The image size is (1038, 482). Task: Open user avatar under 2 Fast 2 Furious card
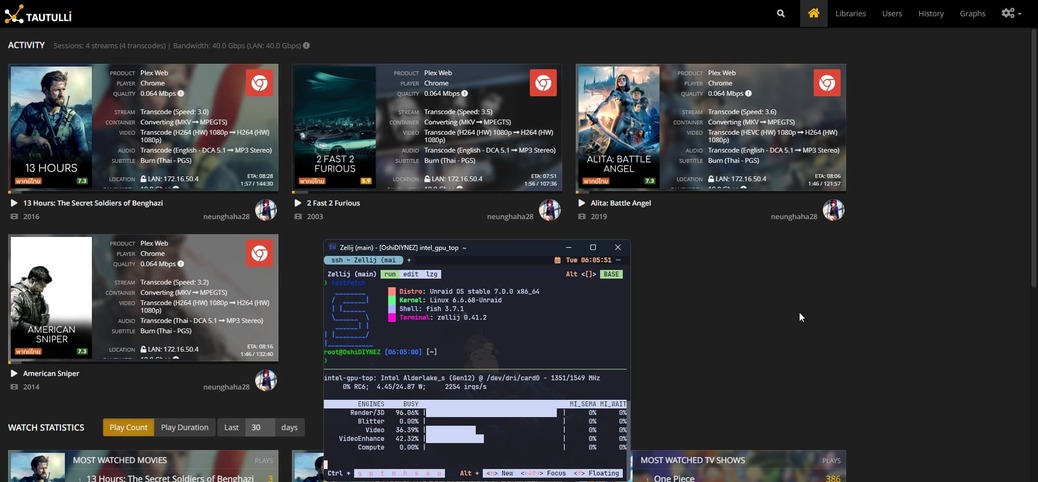point(549,210)
